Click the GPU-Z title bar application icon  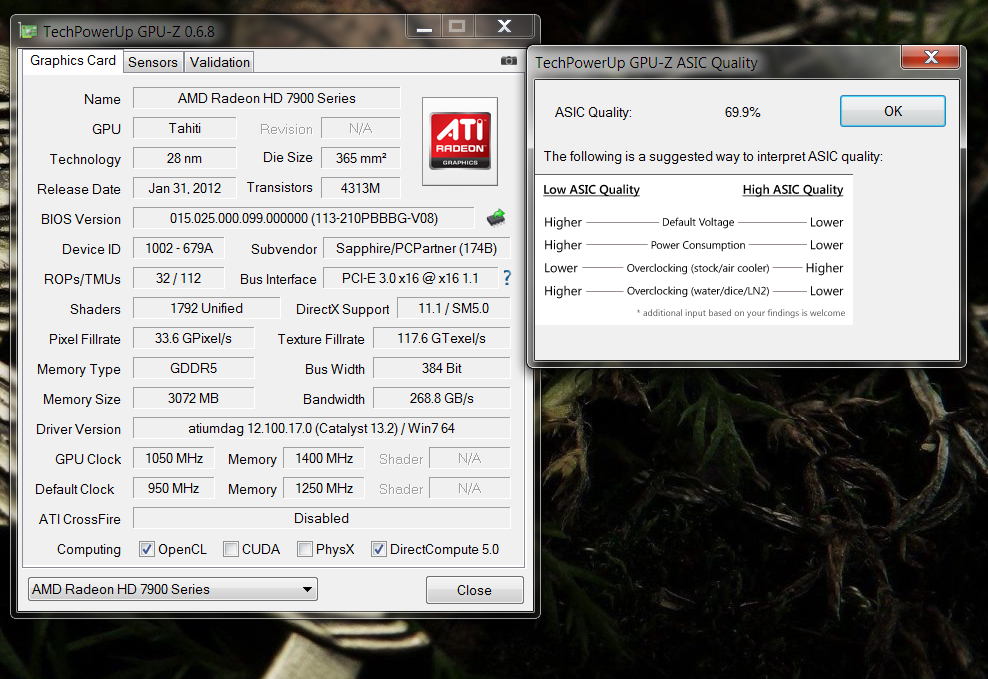28,30
